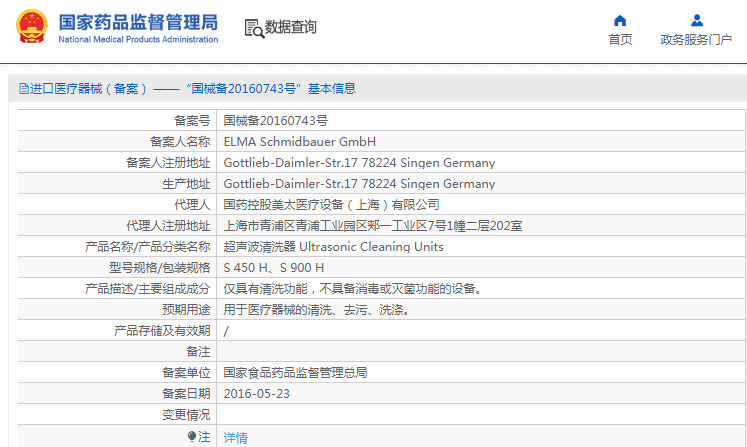Click the production address value in 生产地址 row
Screen dimensions: 747x447
(x=359, y=183)
